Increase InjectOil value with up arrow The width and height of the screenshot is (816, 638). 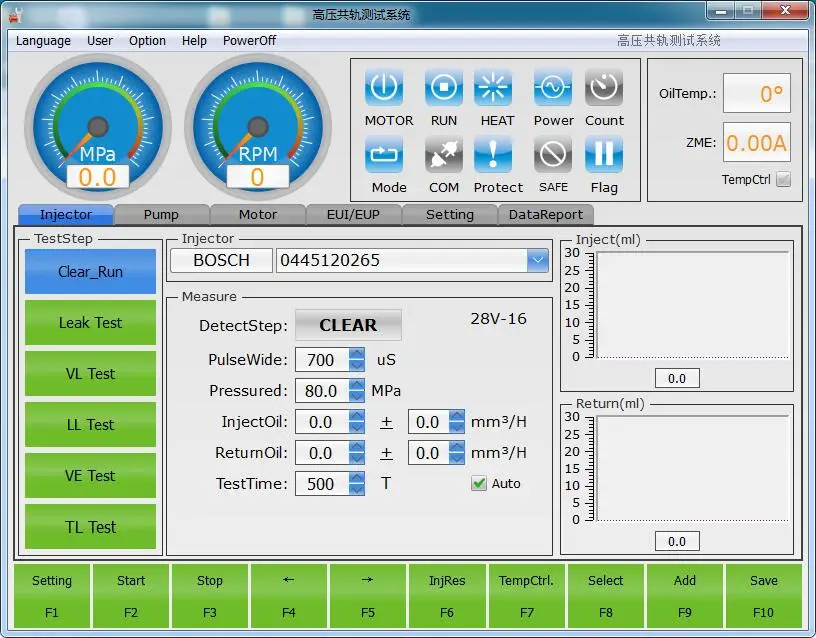tap(357, 416)
